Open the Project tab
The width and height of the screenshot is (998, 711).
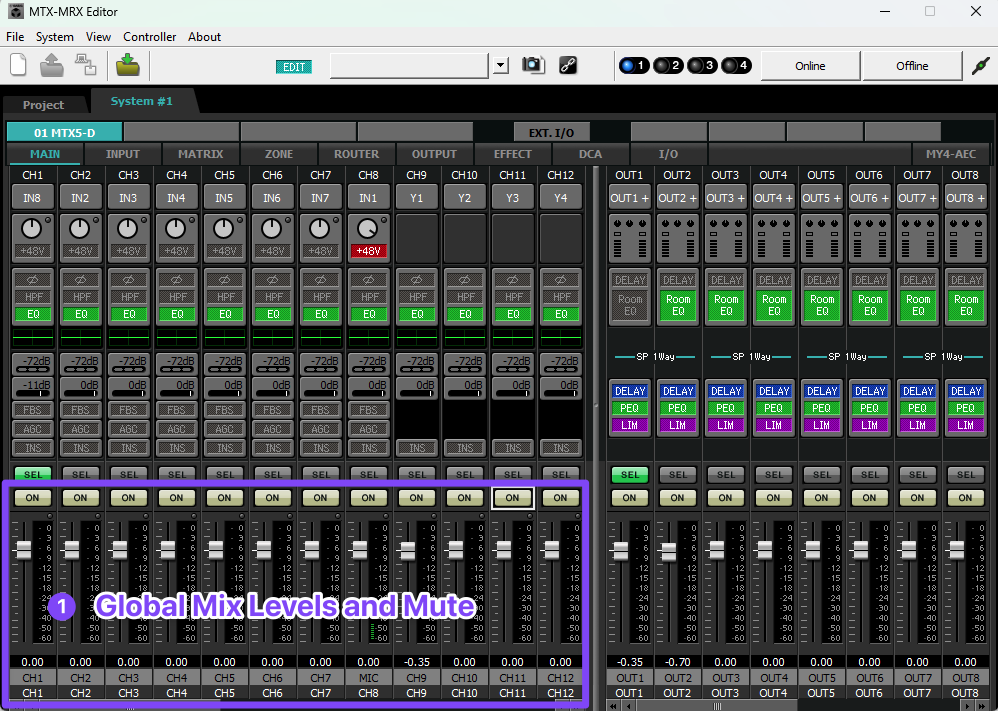coord(43,104)
